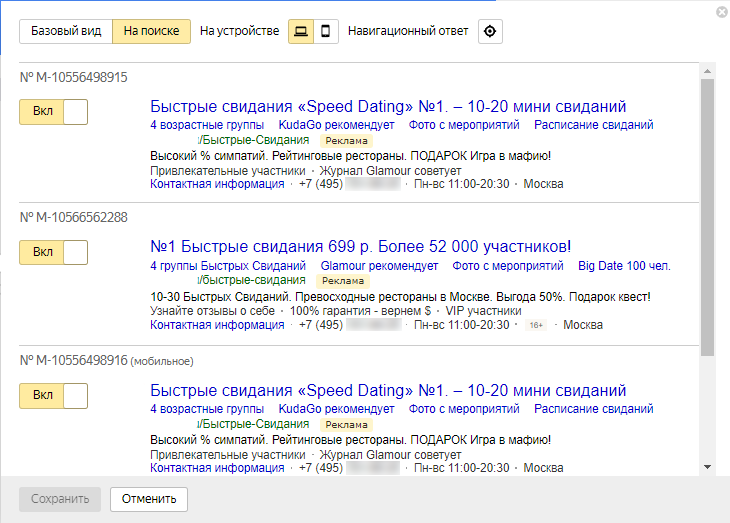Click Фото с мероприятий link in first ad
730x523 pixels.
pyautogui.click(x=464, y=125)
